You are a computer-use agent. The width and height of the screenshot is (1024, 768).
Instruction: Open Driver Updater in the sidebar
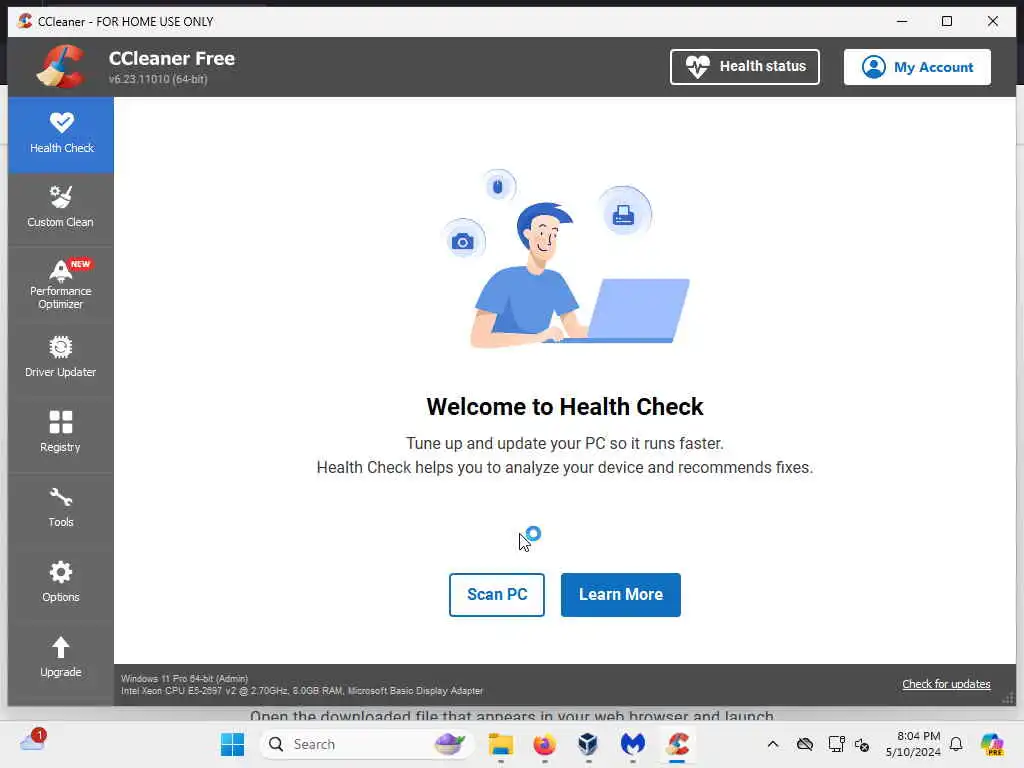click(61, 357)
